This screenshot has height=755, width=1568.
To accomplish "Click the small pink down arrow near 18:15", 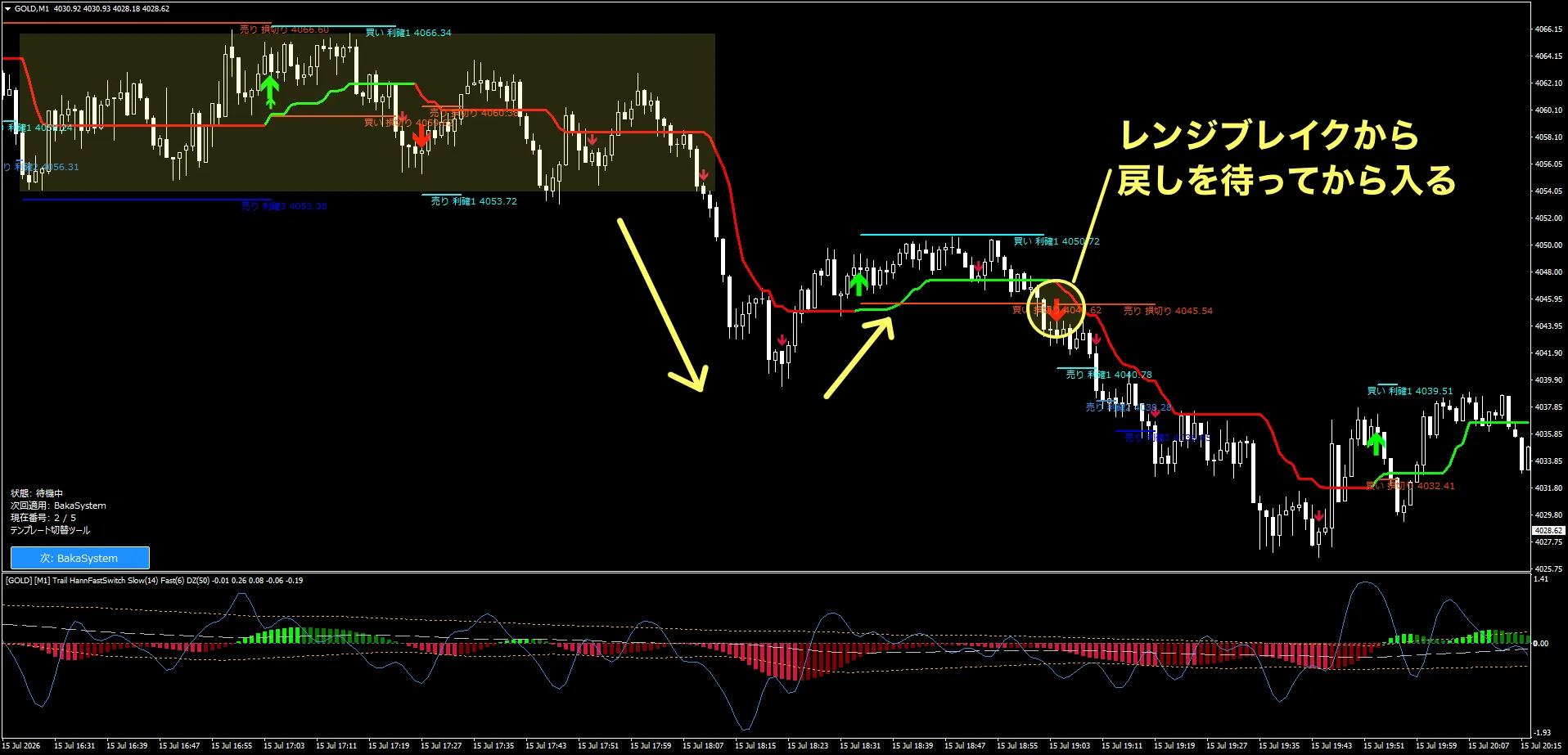I will coord(782,339).
